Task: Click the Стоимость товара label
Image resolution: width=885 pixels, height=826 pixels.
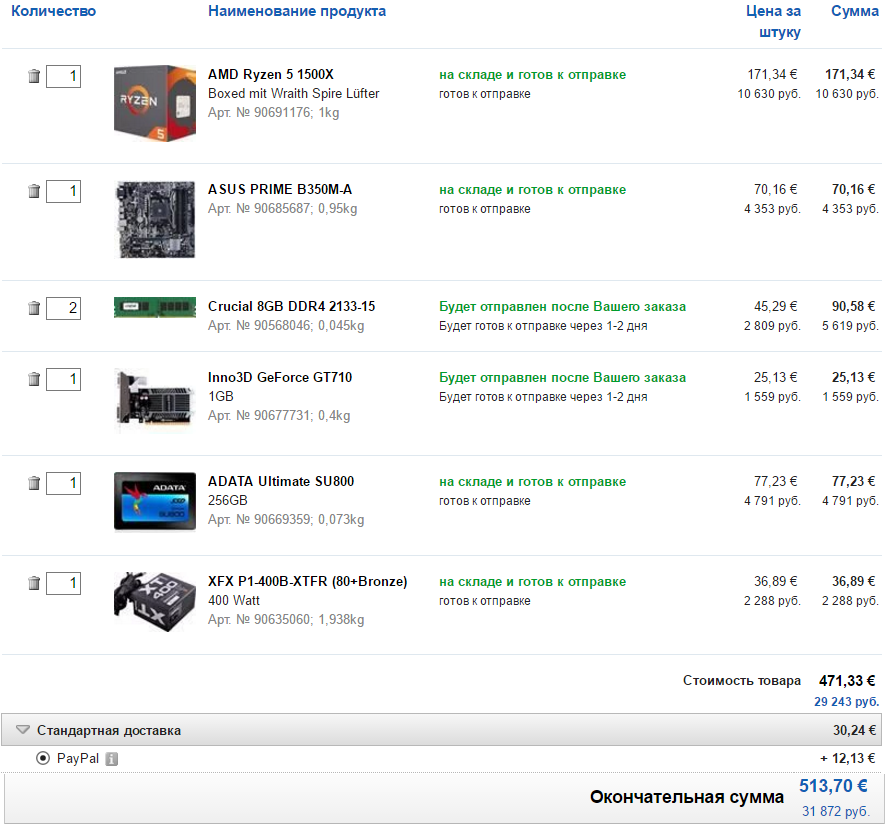Action: (x=742, y=681)
